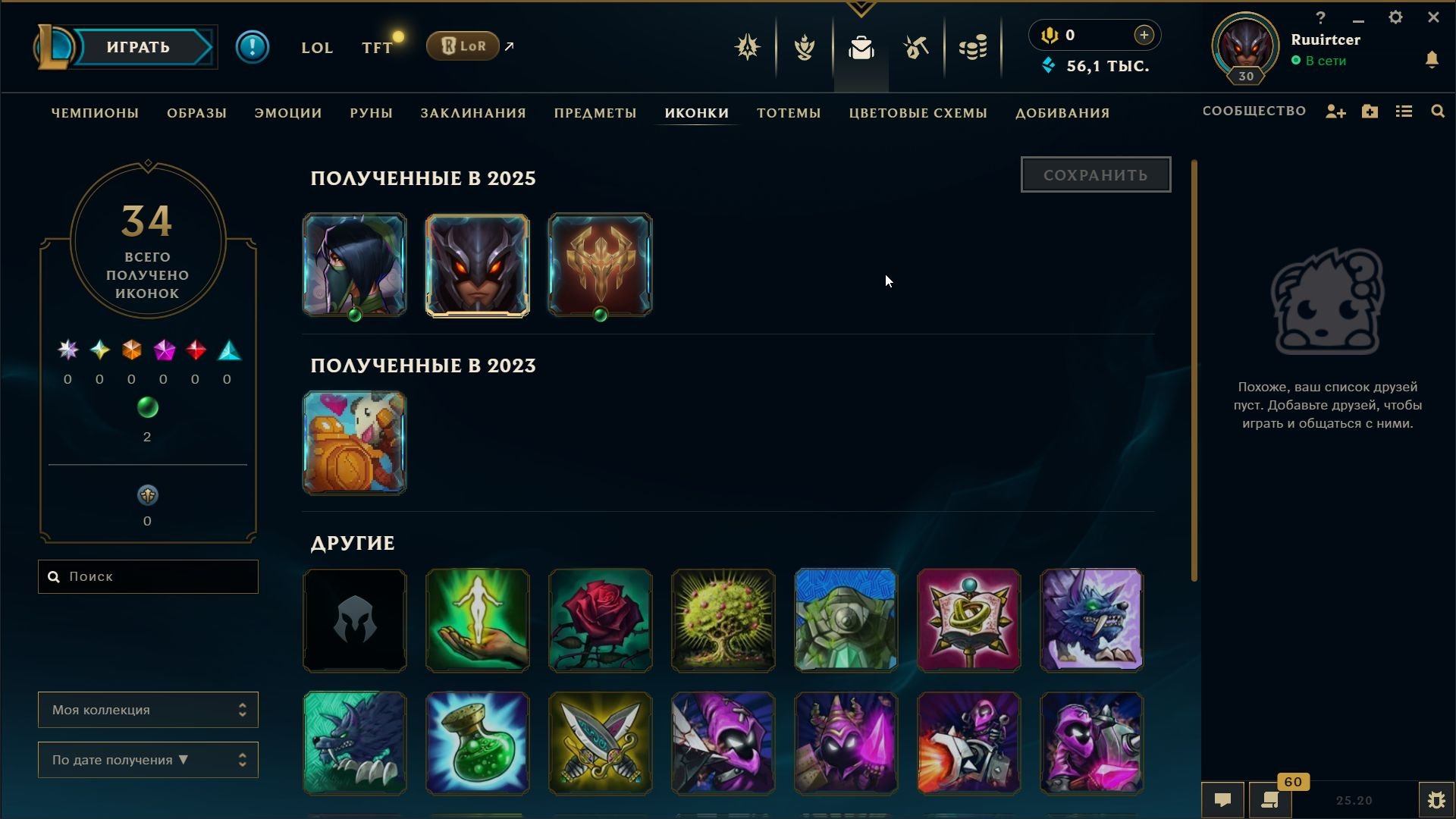
Task: Add RP with the plus button
Action: [1144, 35]
